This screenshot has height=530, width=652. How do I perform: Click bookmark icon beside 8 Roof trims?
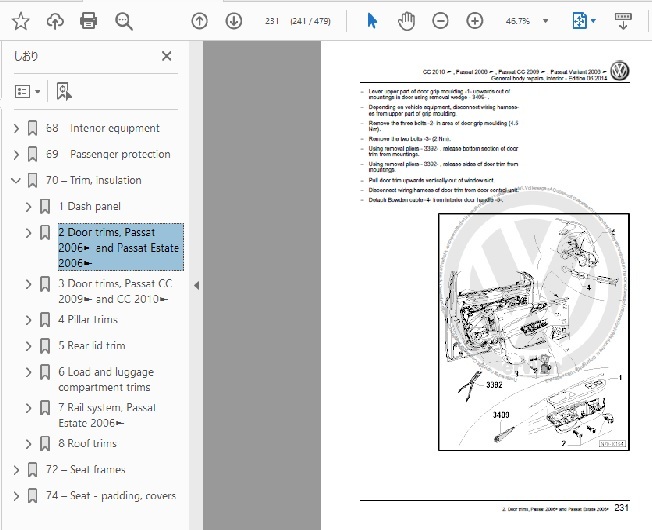click(45, 444)
